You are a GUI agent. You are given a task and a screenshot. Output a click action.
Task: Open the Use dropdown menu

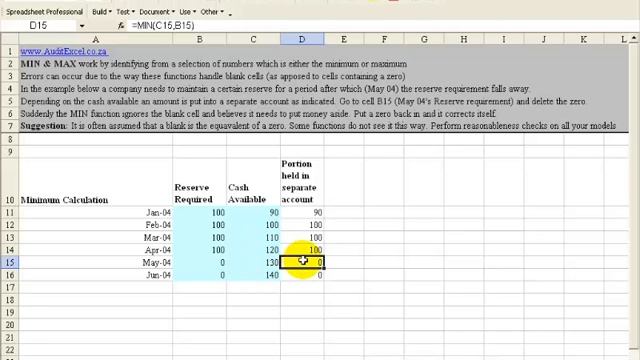[188, 12]
